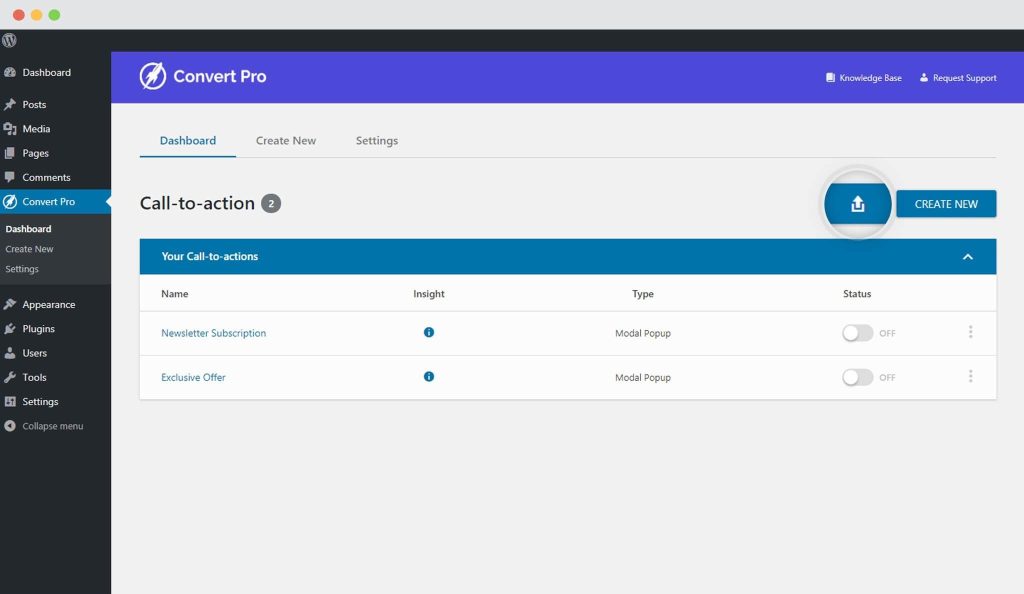Viewport: 1024px width, 594px height.
Task: View insight info for Newsletter Subscription
Action: click(428, 332)
